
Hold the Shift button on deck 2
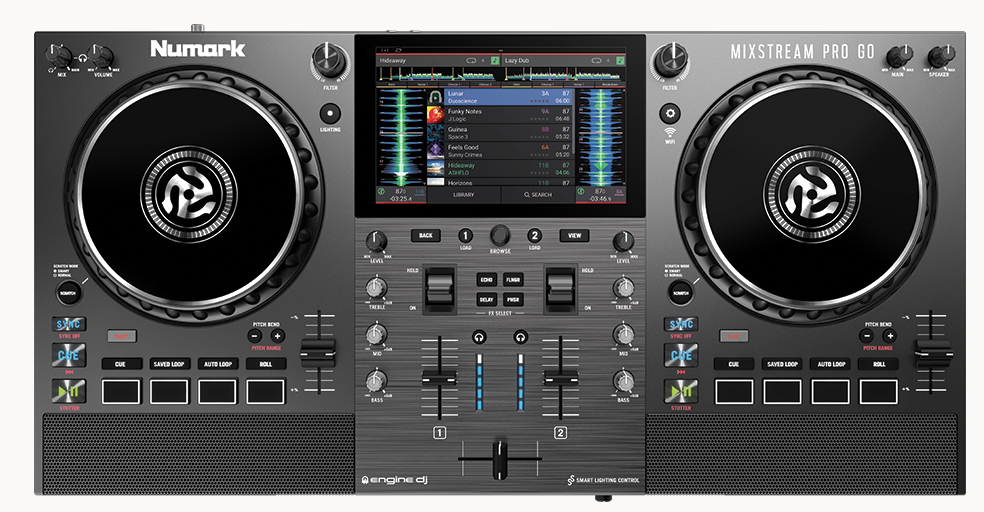pos(734,336)
